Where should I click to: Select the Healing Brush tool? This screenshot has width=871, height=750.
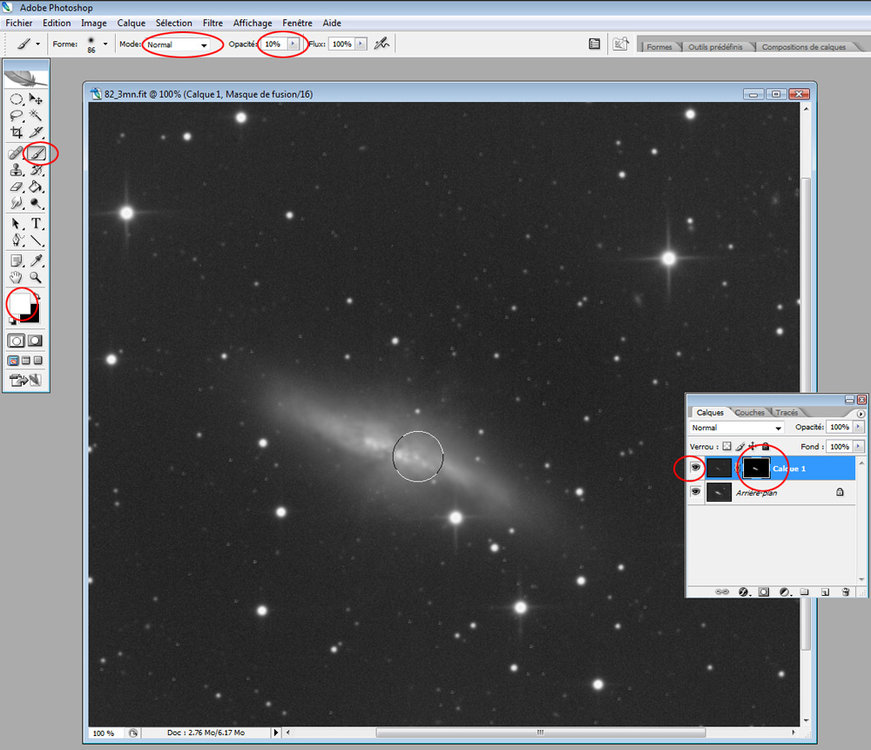16,153
